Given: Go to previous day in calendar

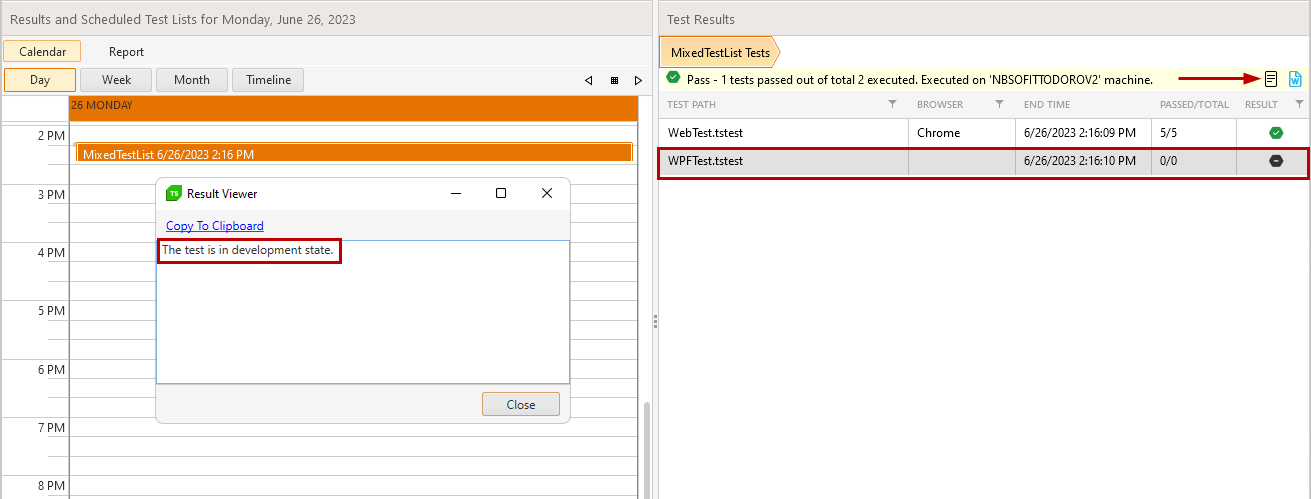Looking at the screenshot, I should pos(588,80).
